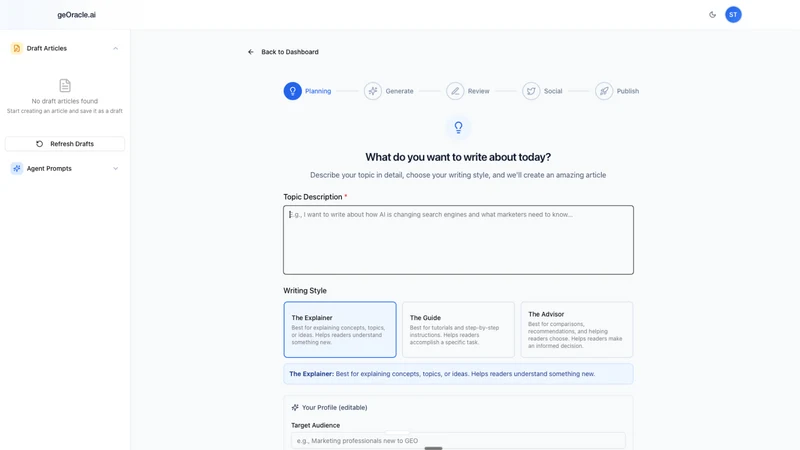Select the Social step label
Image resolution: width=800 pixels, height=450 pixels.
point(553,91)
